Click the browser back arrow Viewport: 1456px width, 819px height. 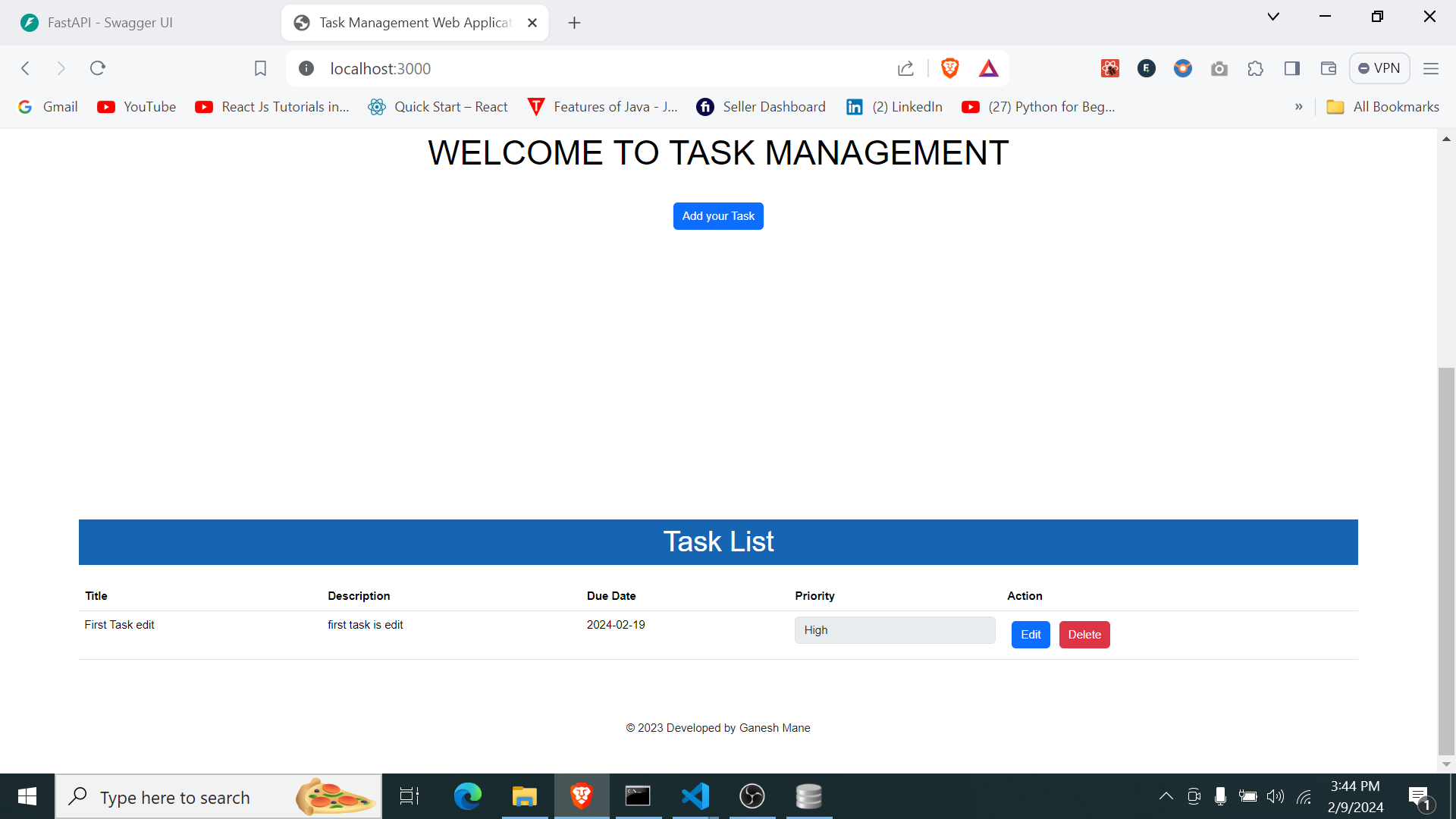click(25, 68)
